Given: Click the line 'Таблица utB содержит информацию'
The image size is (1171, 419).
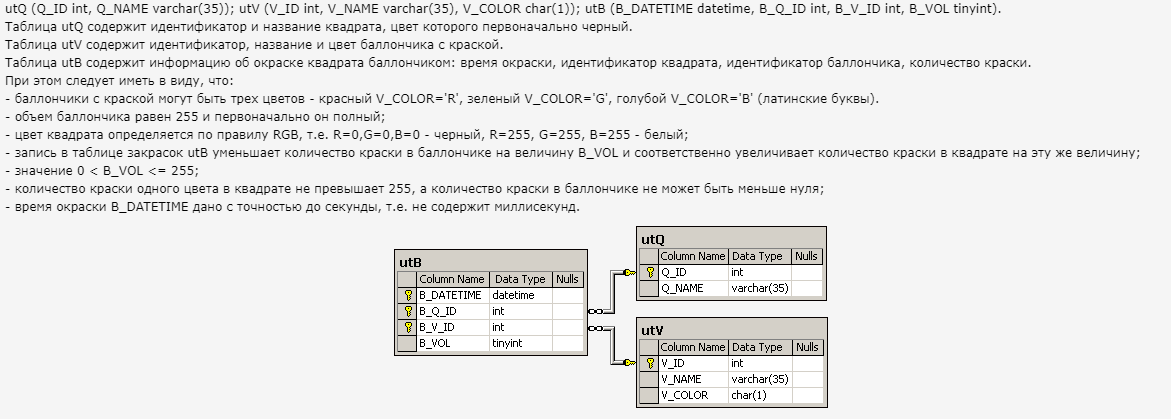Looking at the screenshot, I should pos(518,63).
